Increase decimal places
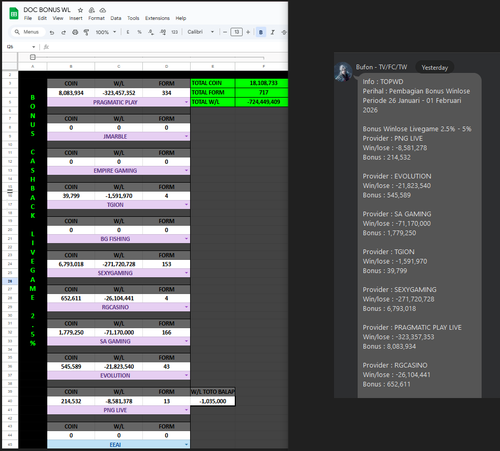 click(163, 32)
